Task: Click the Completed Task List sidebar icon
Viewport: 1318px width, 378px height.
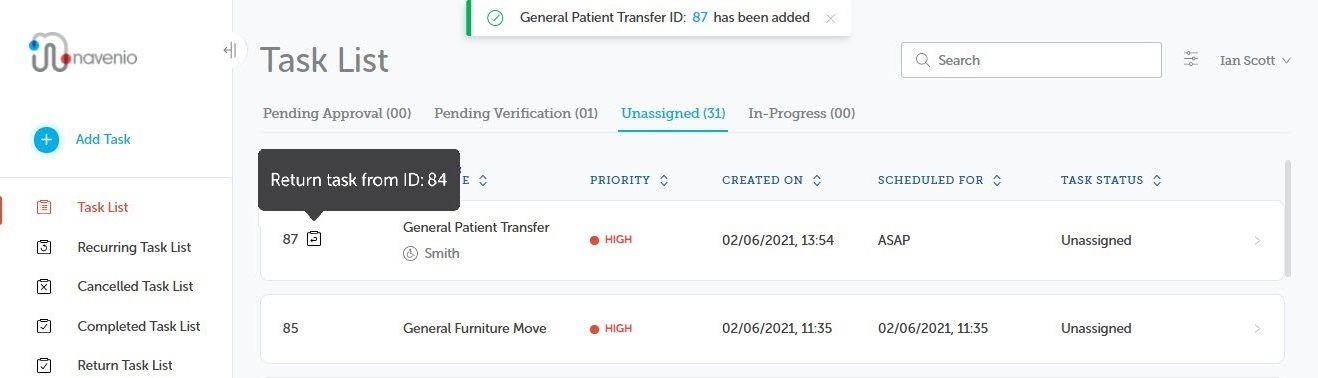Action: click(43, 326)
